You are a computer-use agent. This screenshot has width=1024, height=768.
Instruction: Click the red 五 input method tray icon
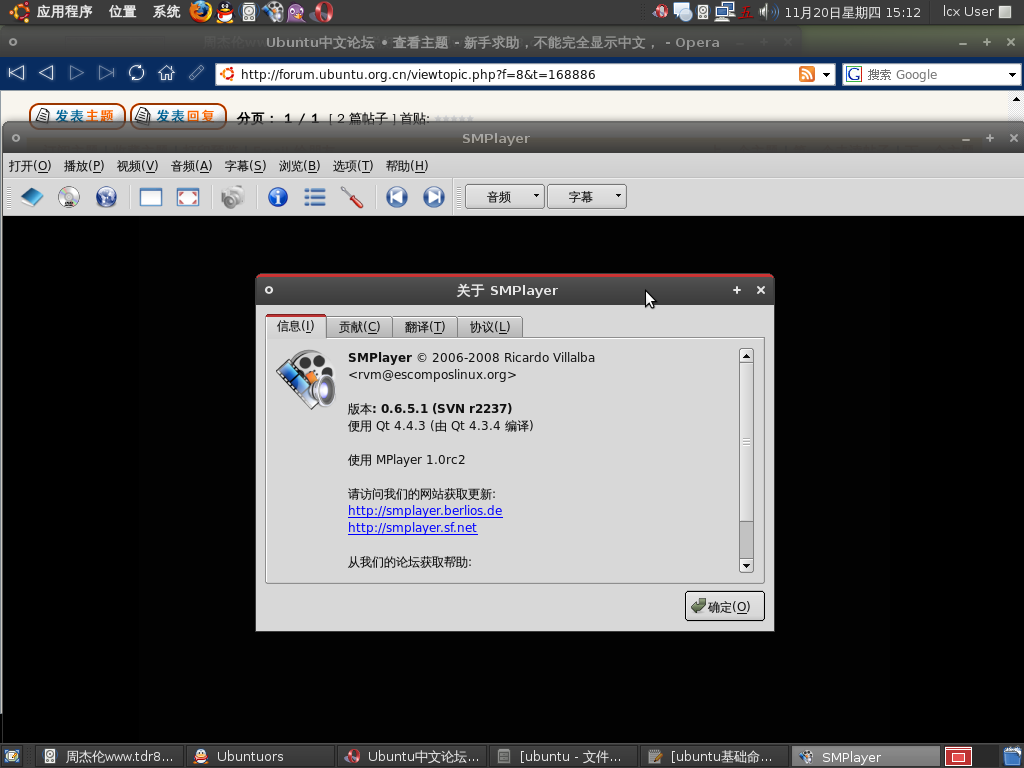click(x=745, y=12)
